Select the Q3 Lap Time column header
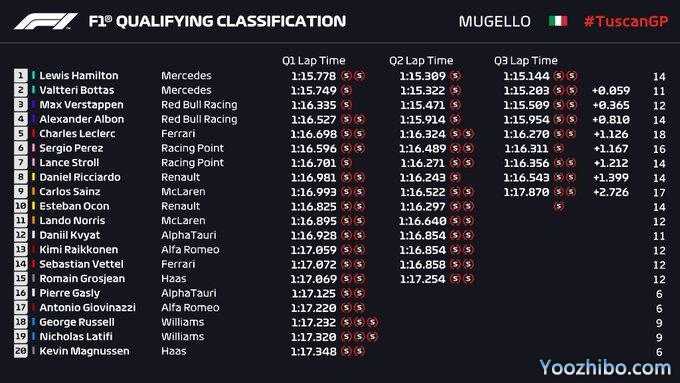 526,61
